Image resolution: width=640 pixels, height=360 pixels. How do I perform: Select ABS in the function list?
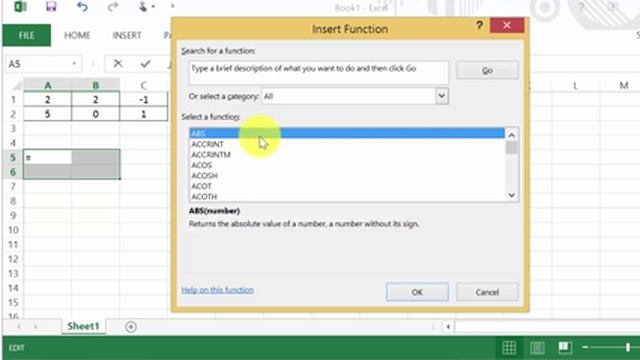coord(347,133)
